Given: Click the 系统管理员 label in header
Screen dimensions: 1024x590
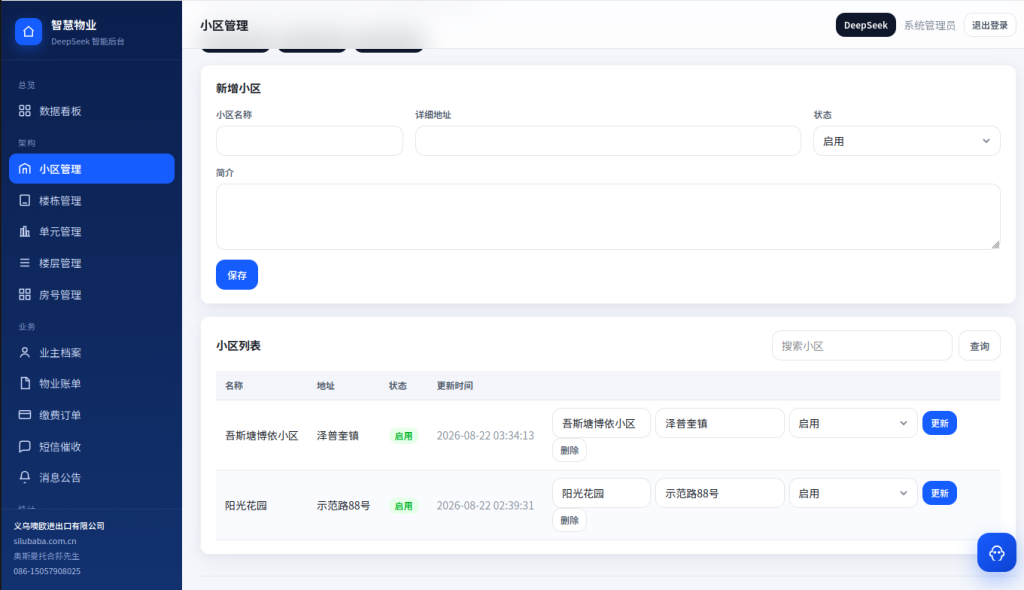Looking at the screenshot, I should (x=929, y=25).
